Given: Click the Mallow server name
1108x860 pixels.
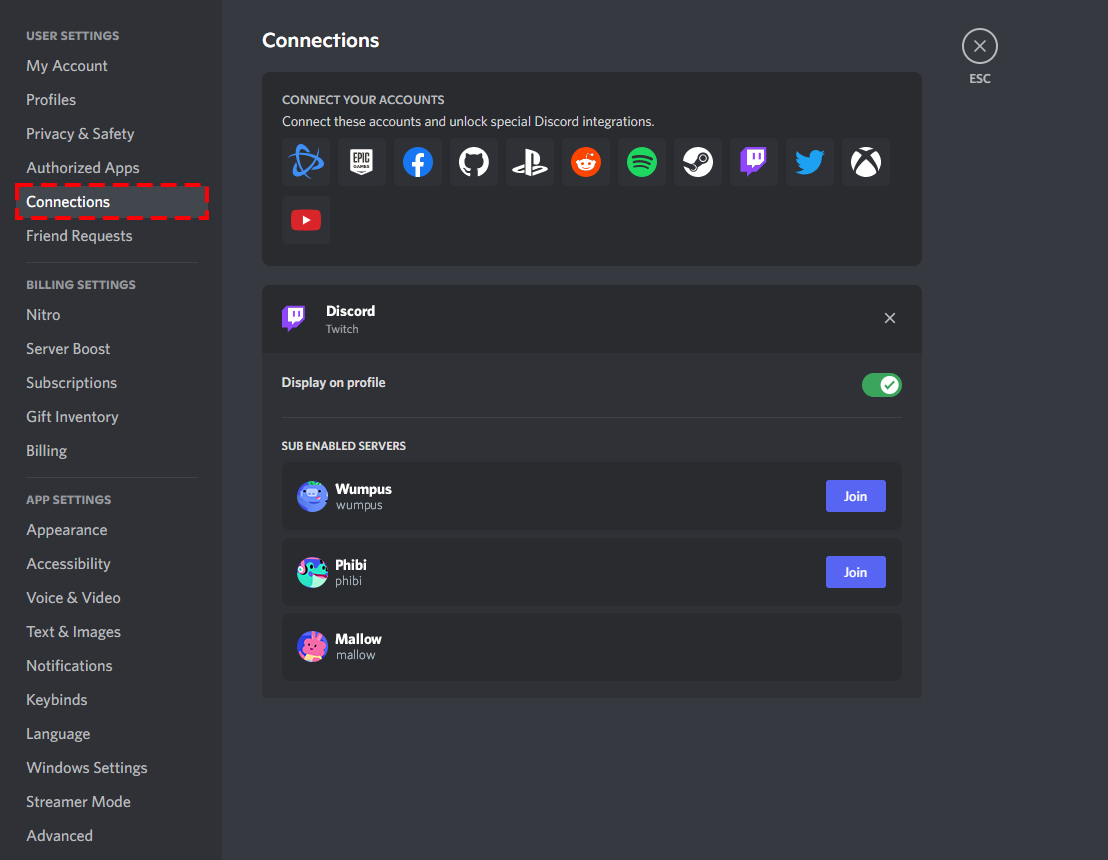Looking at the screenshot, I should click(358, 639).
